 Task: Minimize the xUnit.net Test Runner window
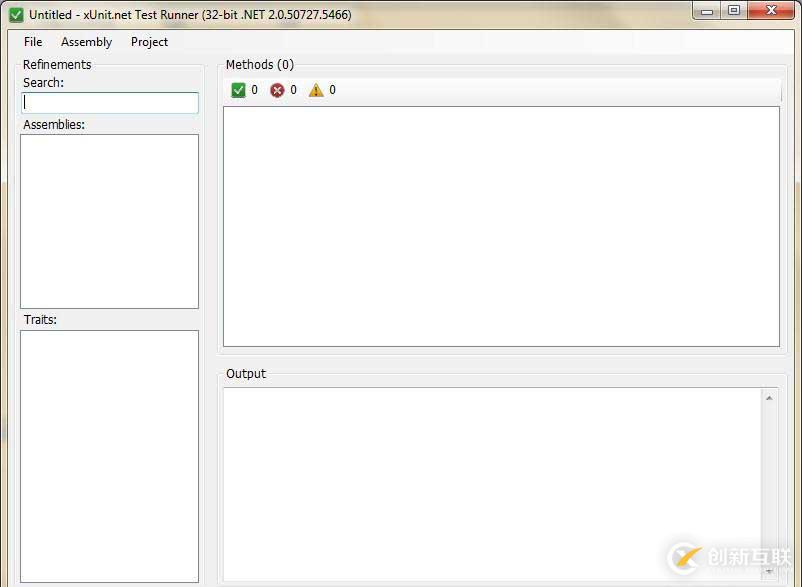point(707,11)
